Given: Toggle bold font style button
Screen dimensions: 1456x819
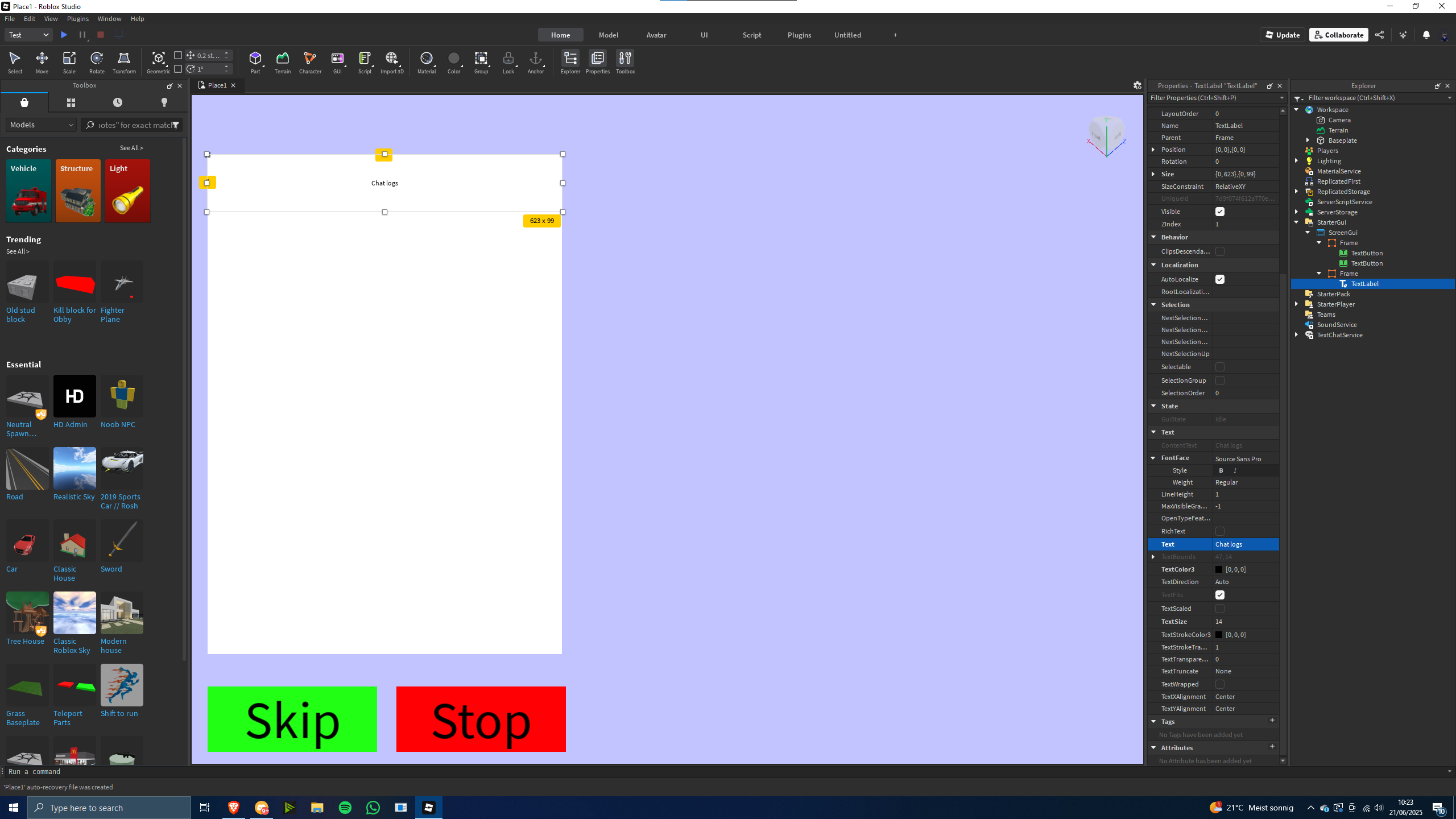Looking at the screenshot, I should tap(1221, 470).
